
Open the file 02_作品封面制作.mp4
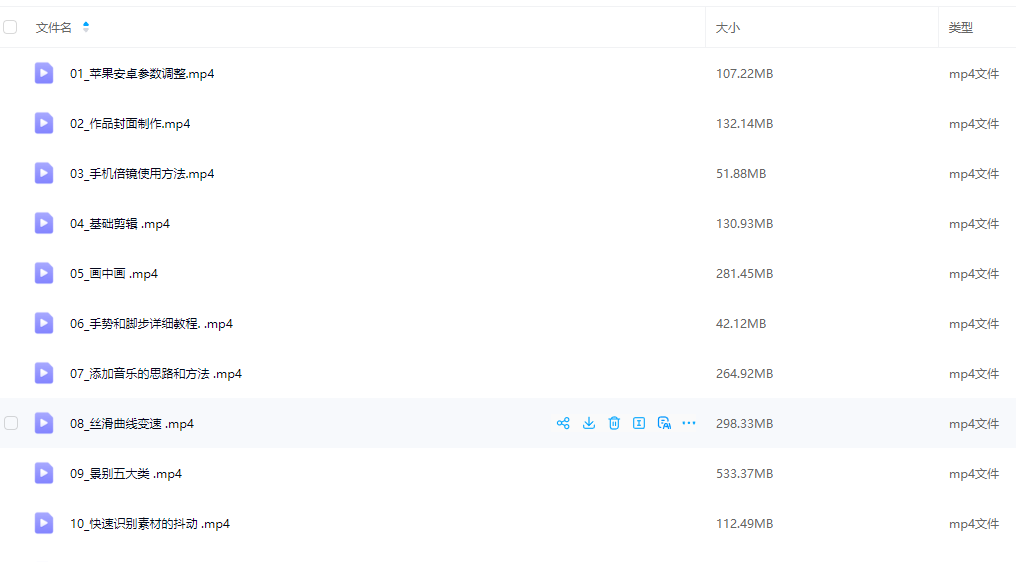[130, 124]
